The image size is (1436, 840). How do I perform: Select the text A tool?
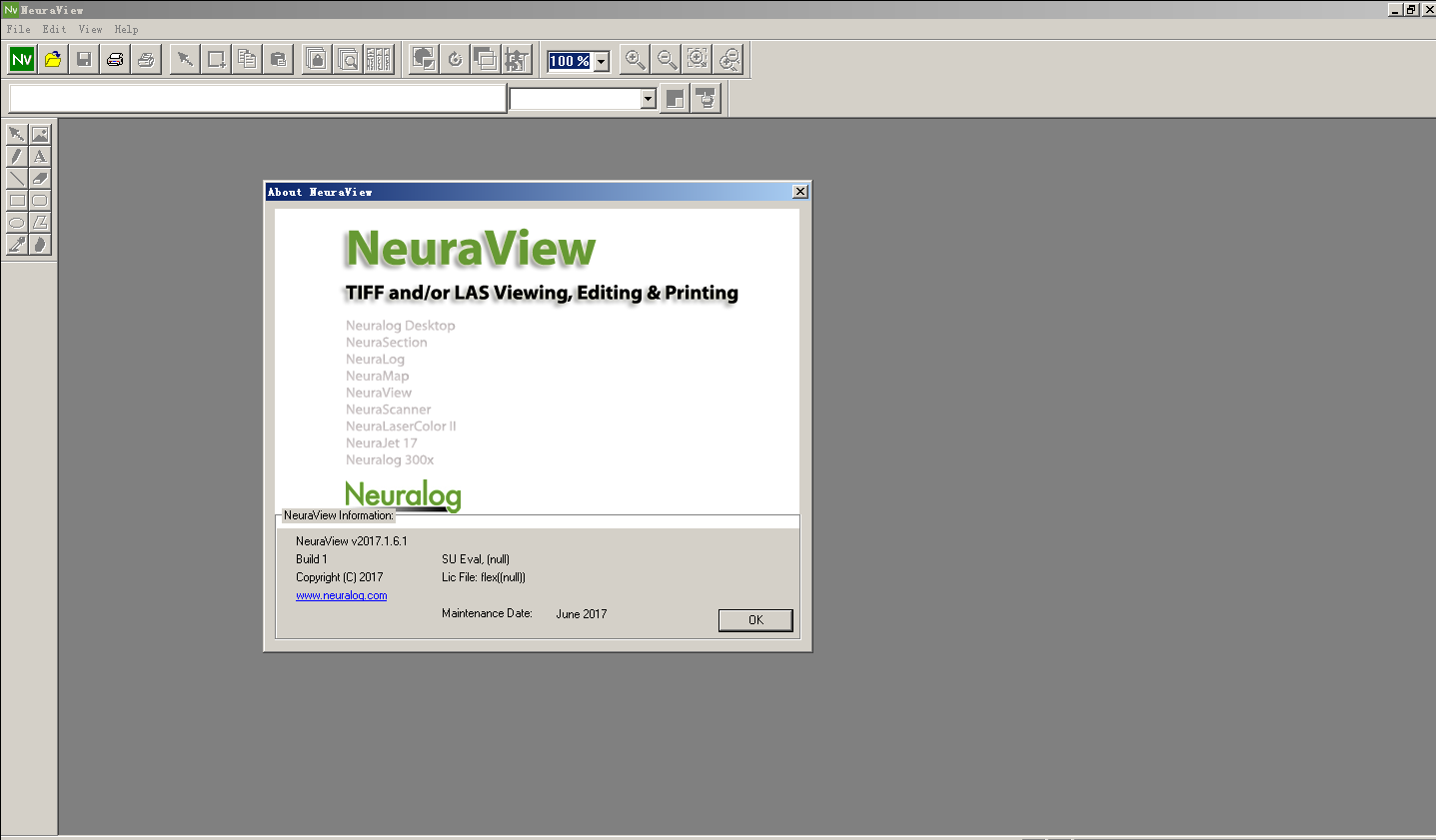(40, 156)
